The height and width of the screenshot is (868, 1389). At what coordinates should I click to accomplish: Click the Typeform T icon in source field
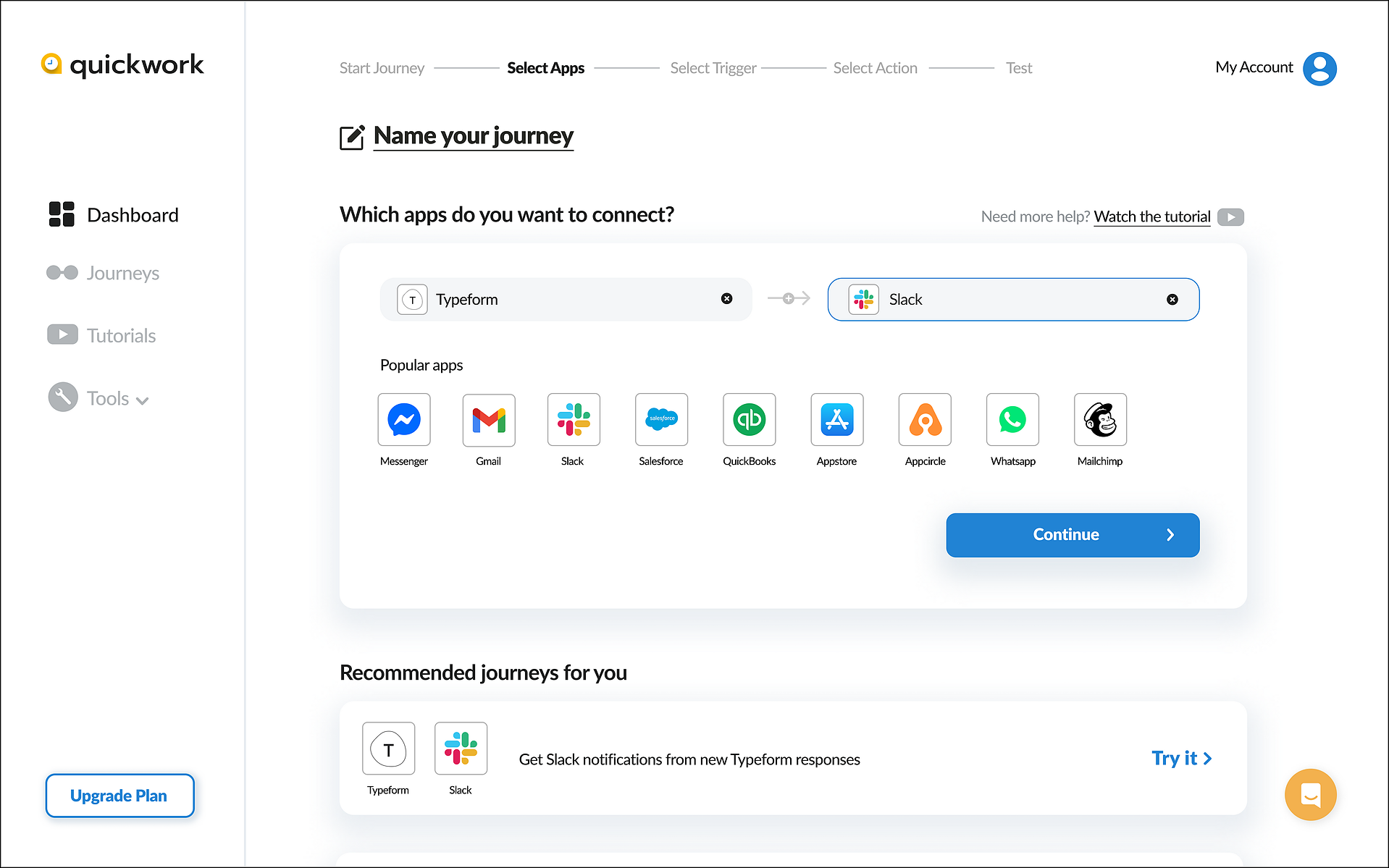coord(412,299)
